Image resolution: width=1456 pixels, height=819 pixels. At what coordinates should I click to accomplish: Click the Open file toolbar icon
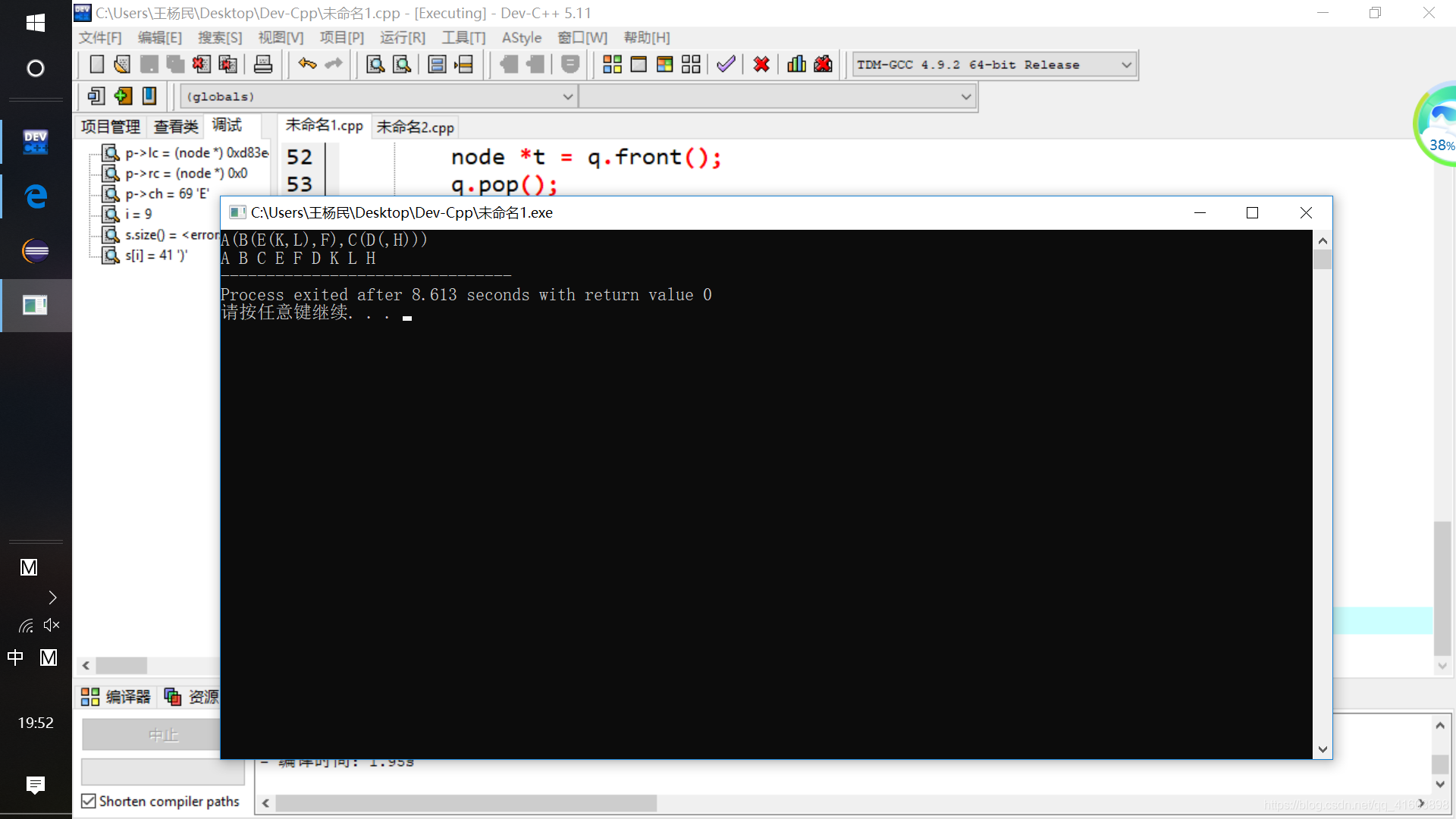coord(122,64)
